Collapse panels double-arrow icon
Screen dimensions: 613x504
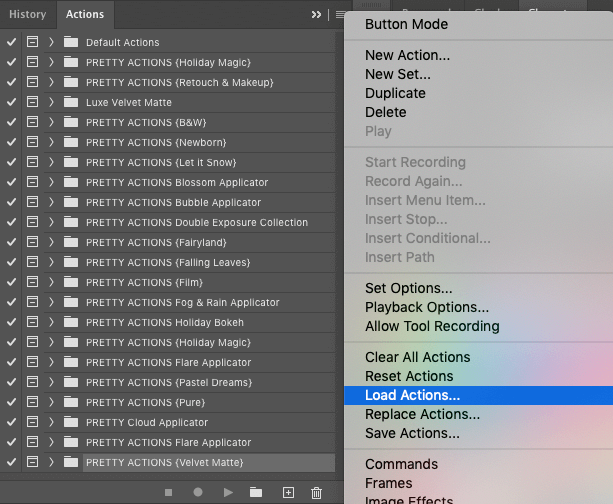coord(316,15)
